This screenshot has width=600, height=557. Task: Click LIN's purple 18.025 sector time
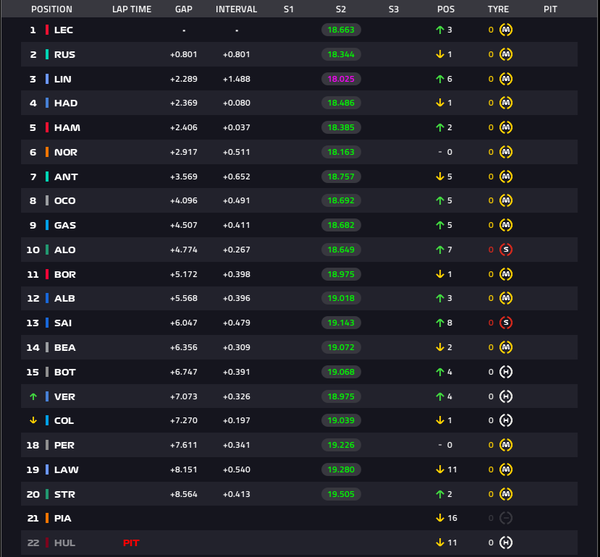341,79
